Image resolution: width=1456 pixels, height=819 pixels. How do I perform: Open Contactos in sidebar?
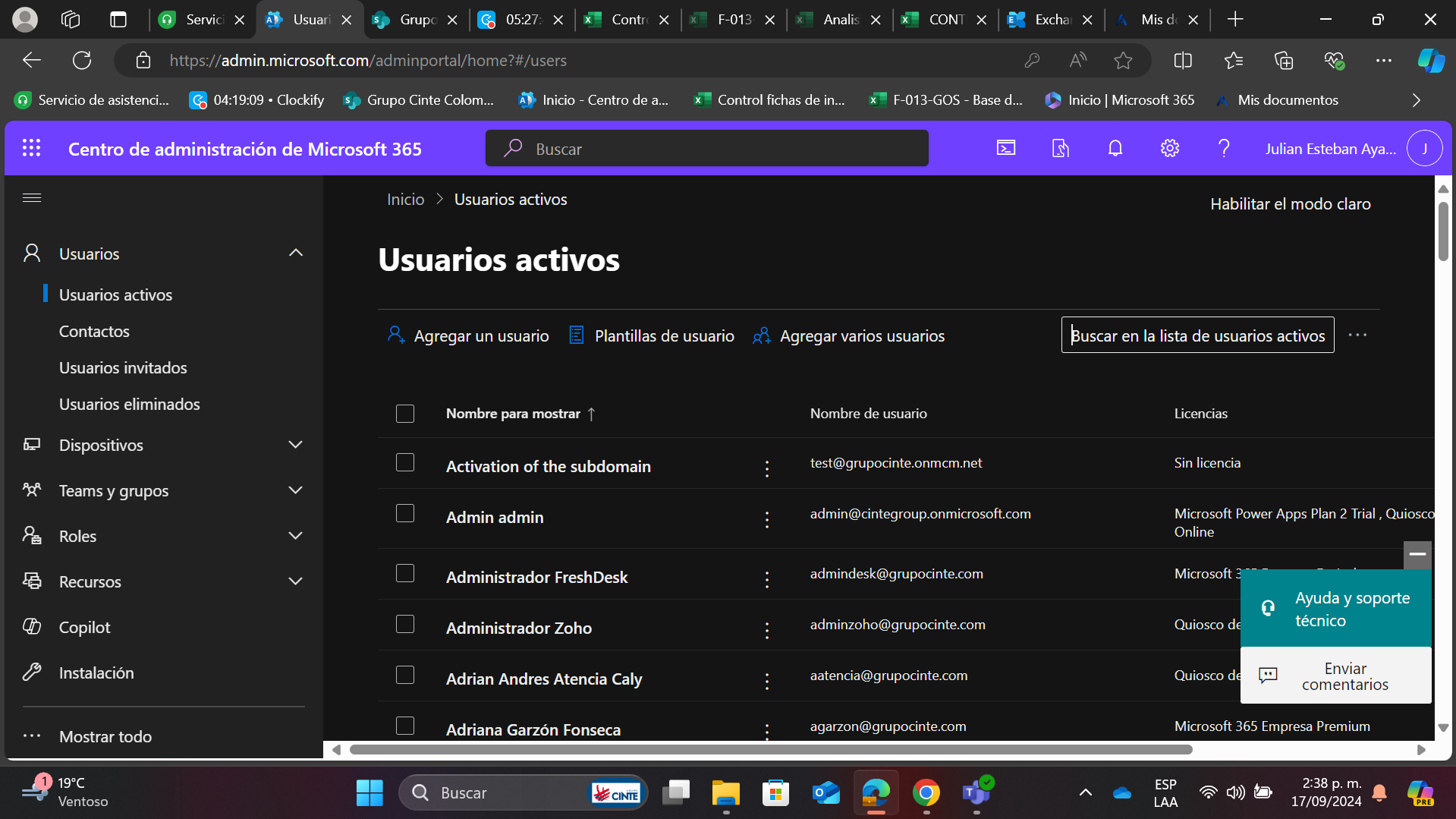point(94,331)
